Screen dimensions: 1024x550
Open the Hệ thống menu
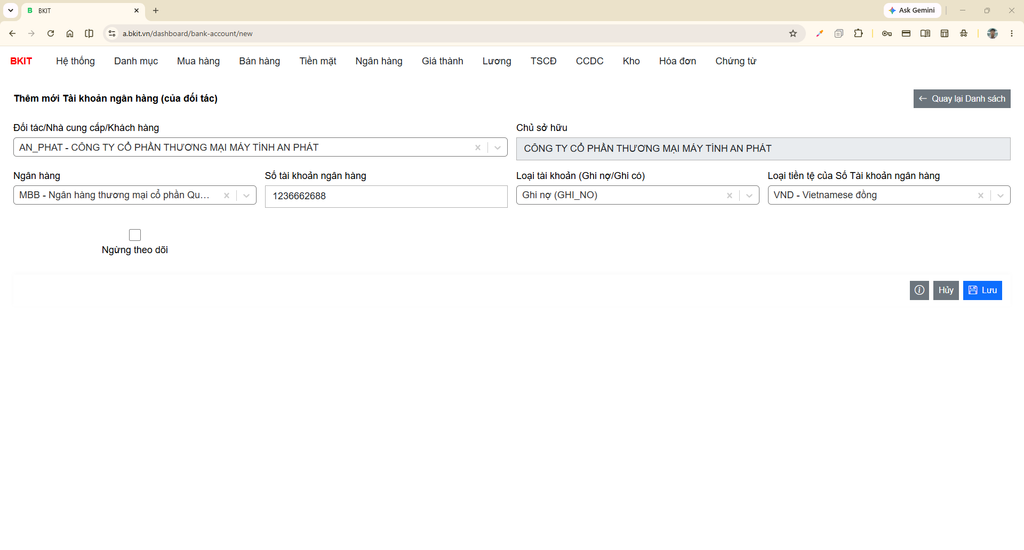[x=75, y=61]
